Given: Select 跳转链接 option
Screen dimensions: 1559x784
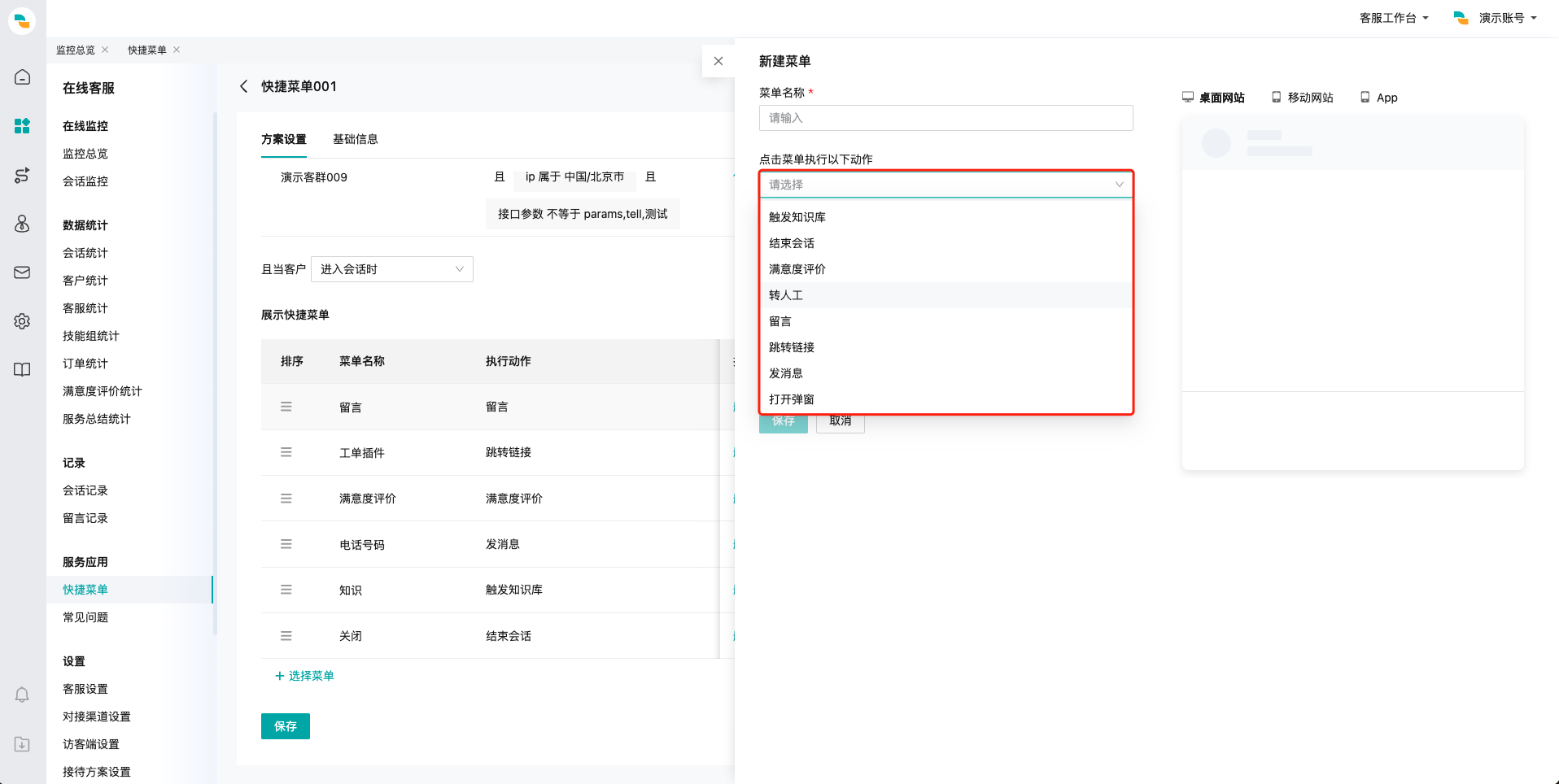Looking at the screenshot, I should [x=945, y=347].
